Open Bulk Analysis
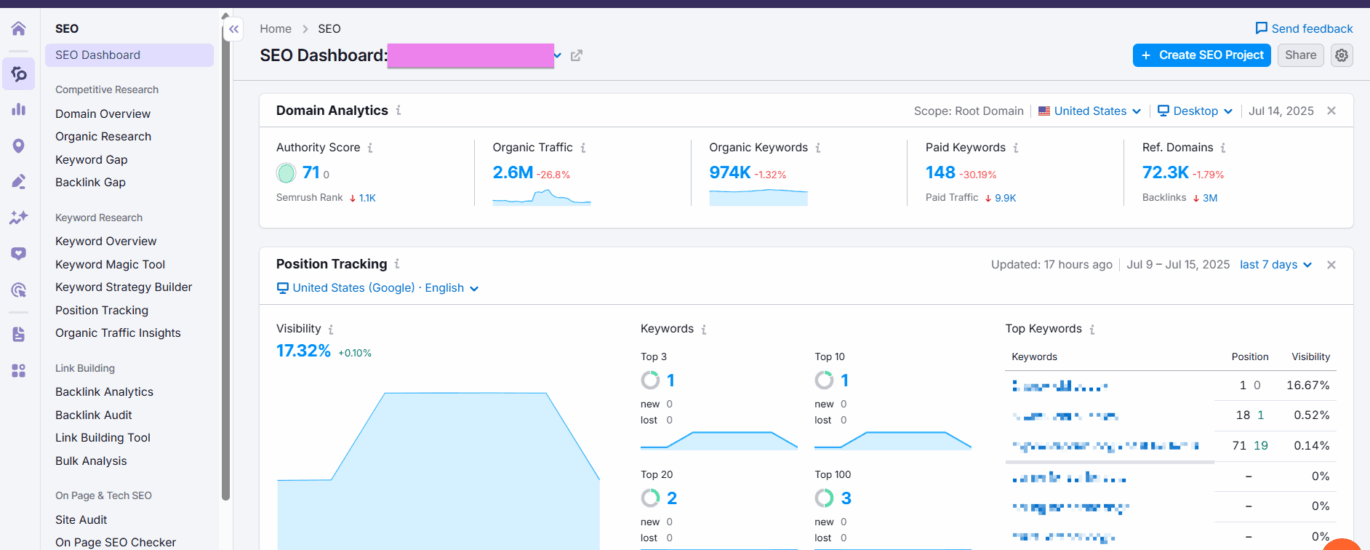Image resolution: width=1370 pixels, height=550 pixels. tap(91, 461)
